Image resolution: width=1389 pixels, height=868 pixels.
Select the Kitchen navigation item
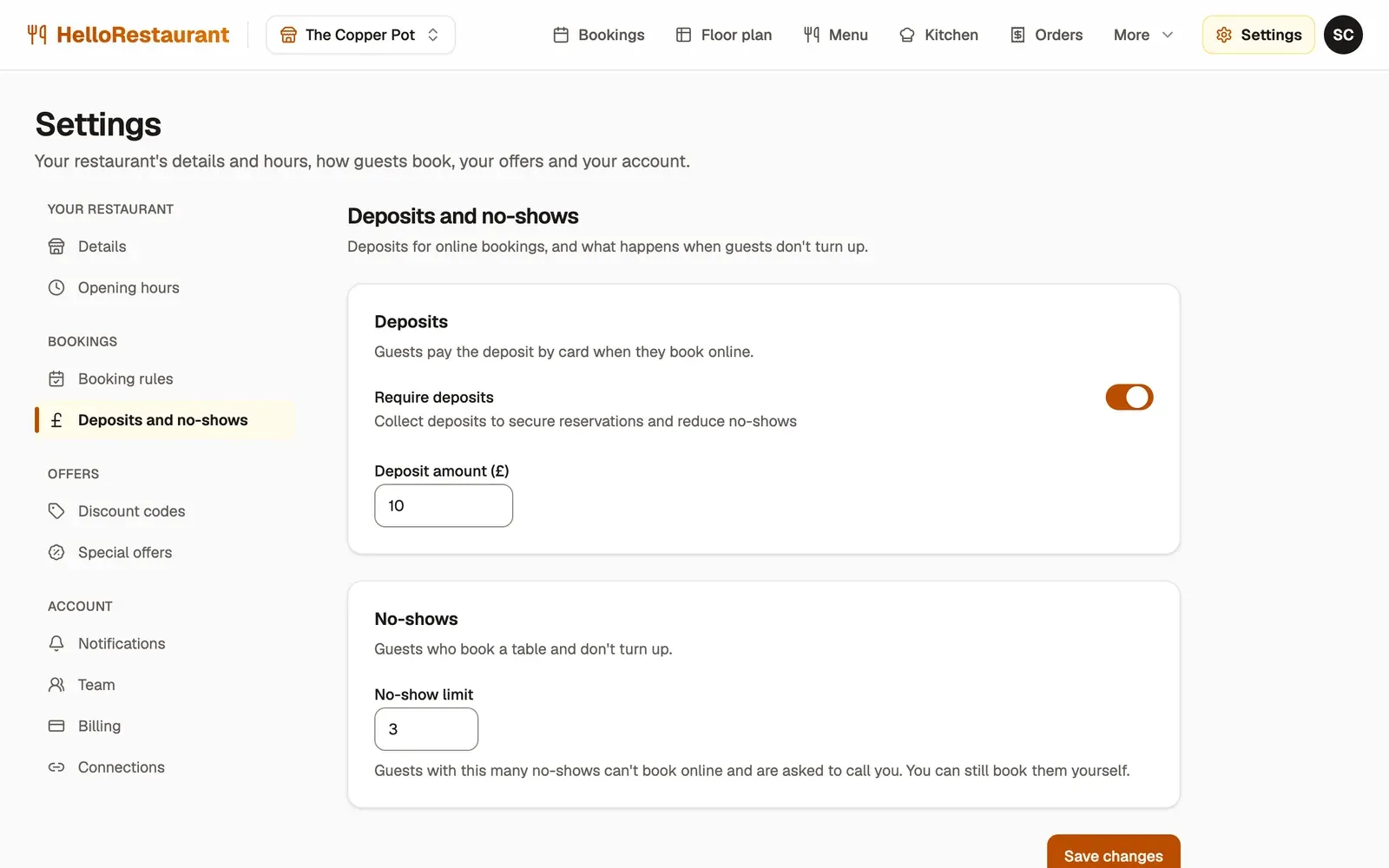938,35
